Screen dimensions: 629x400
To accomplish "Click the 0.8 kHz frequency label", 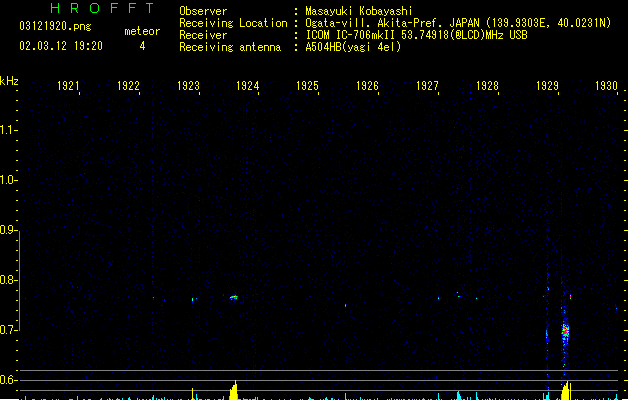I will (8, 280).
